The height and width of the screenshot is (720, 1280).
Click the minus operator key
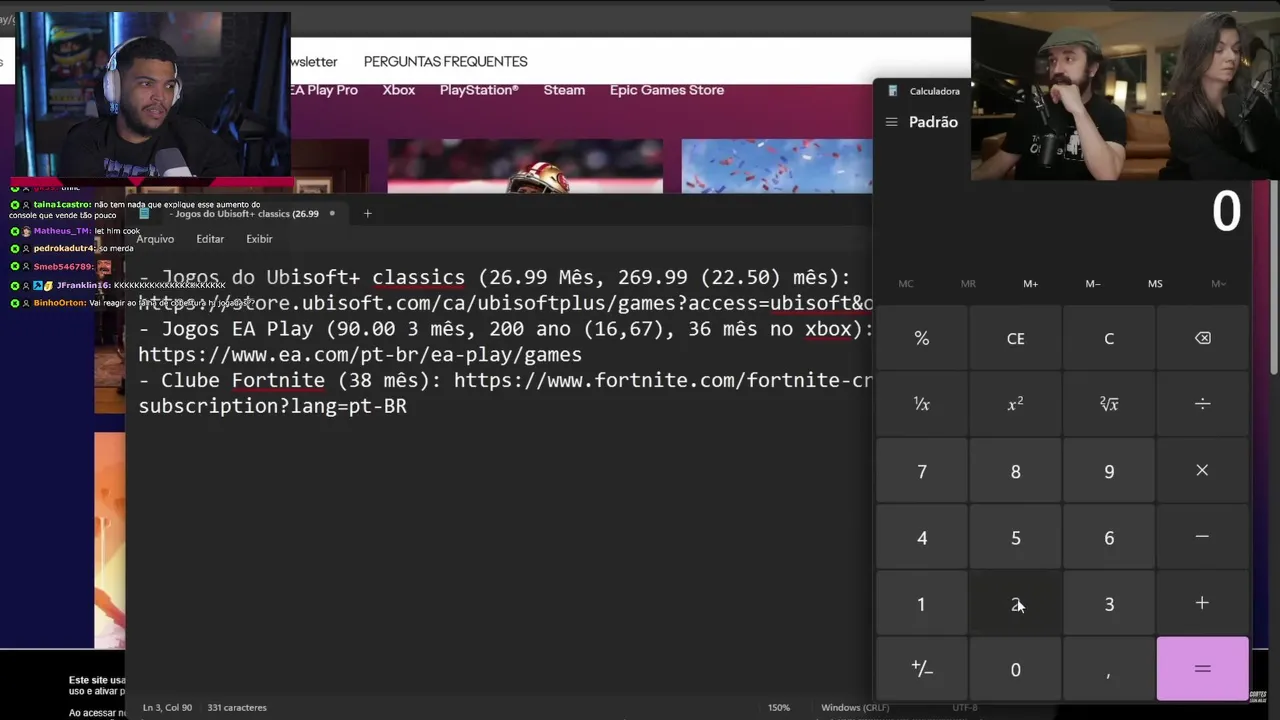click(1202, 537)
